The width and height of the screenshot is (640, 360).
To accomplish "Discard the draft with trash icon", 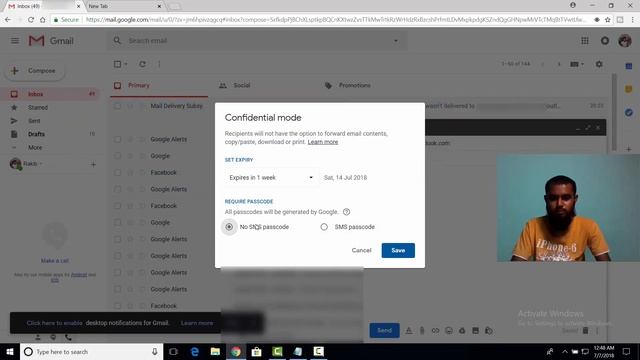I will pos(585,330).
